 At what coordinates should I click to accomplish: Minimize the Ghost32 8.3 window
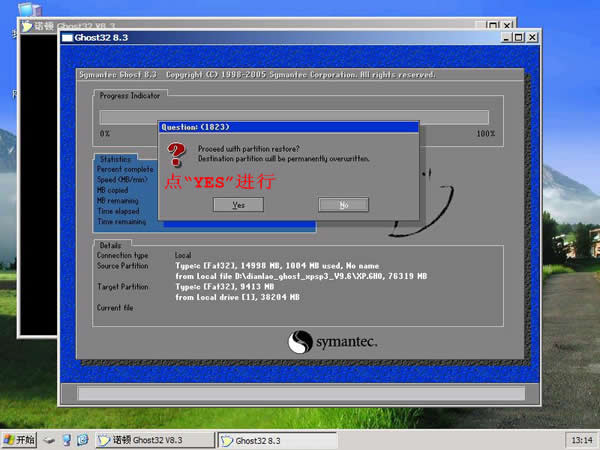click(x=506, y=38)
